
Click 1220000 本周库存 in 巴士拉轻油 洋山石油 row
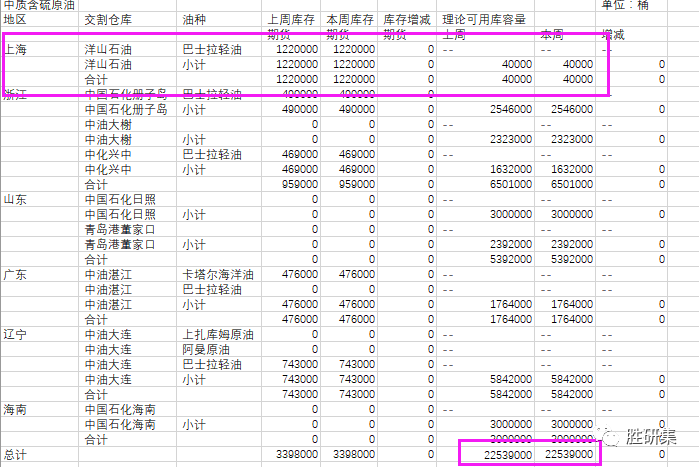pyautogui.click(x=354, y=49)
